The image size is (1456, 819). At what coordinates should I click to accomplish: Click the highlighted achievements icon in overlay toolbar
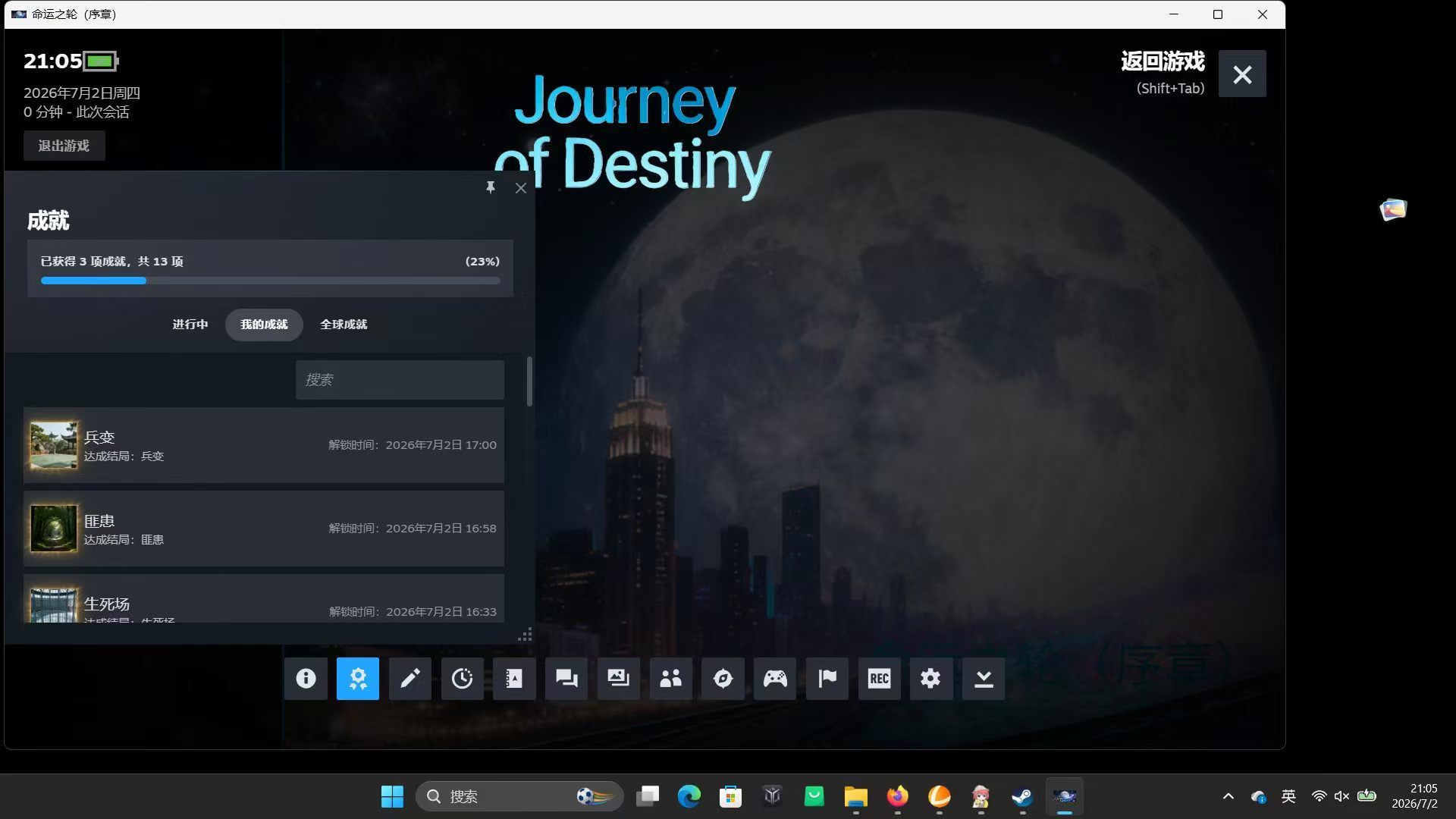(x=358, y=678)
